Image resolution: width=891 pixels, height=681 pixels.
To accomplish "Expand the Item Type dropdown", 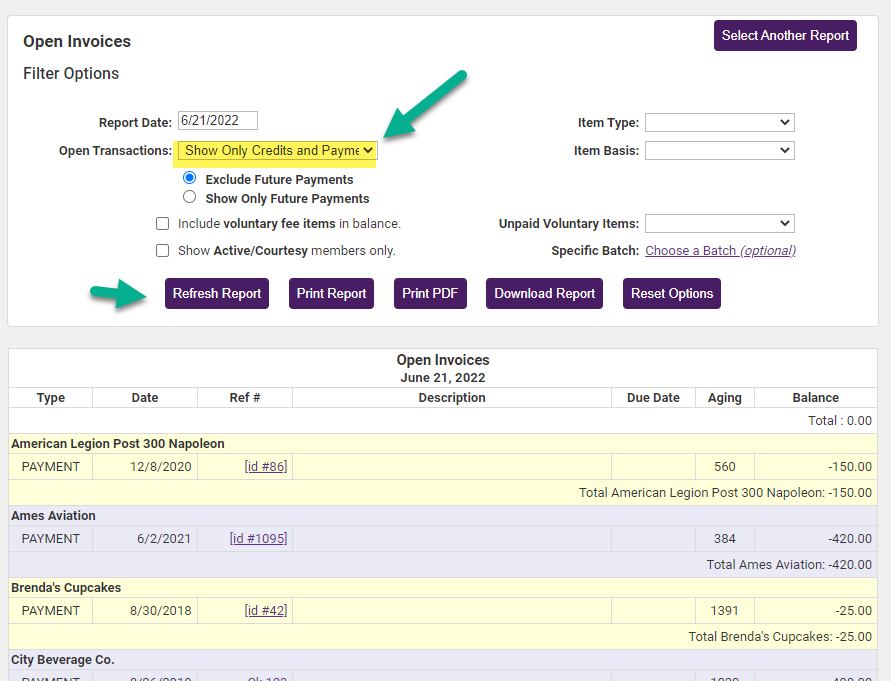I will pos(719,122).
